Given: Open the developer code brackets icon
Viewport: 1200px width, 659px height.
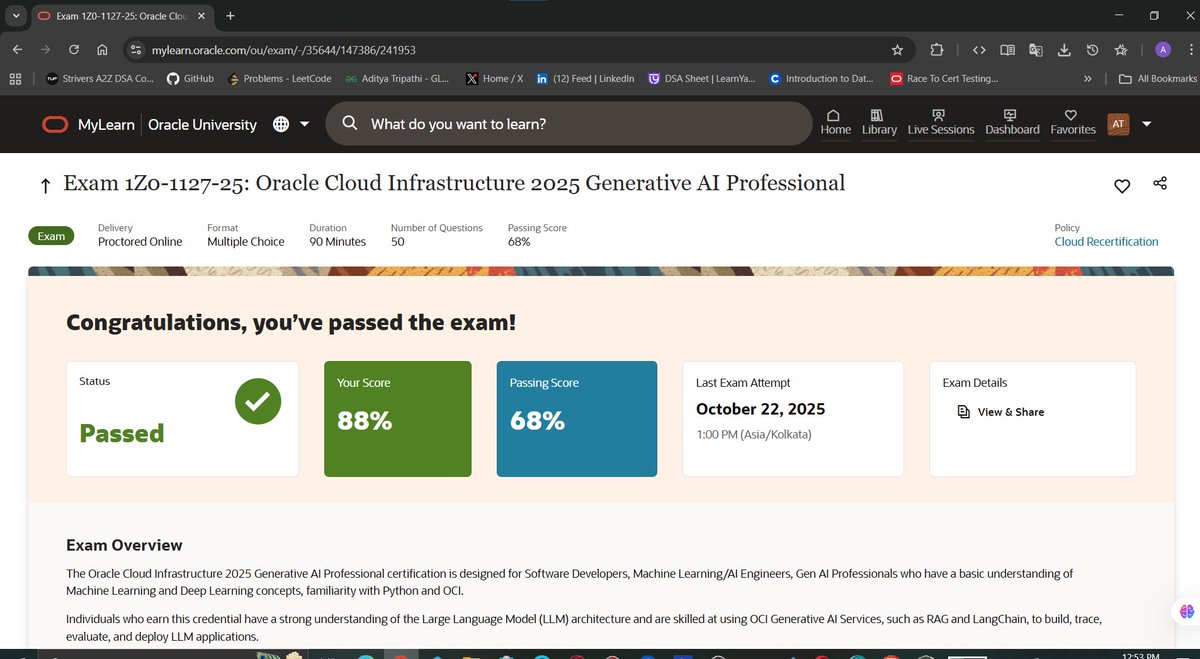Looking at the screenshot, I should point(979,50).
